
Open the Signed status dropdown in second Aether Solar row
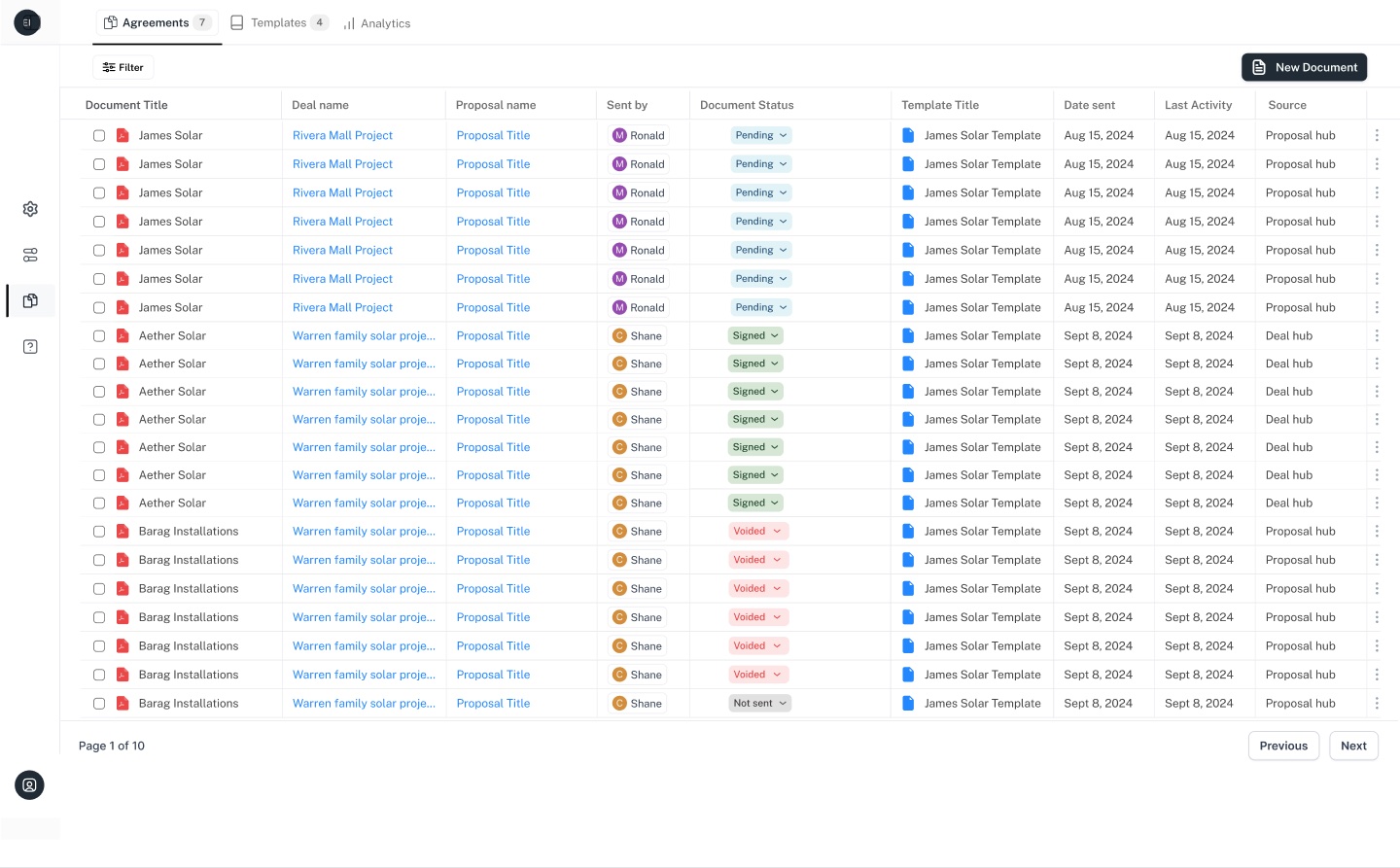click(755, 364)
